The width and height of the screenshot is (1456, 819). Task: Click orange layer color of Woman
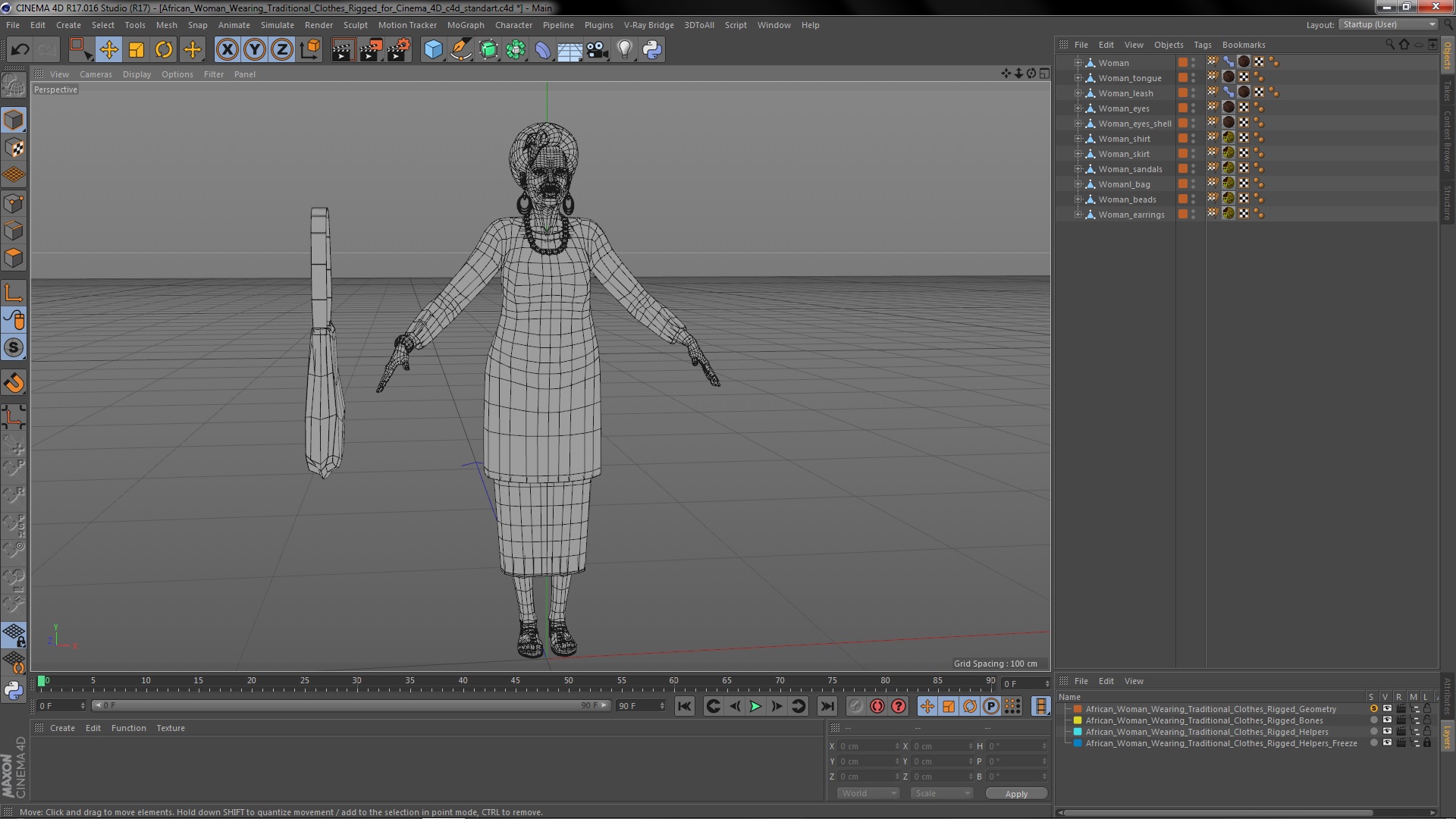(1182, 63)
